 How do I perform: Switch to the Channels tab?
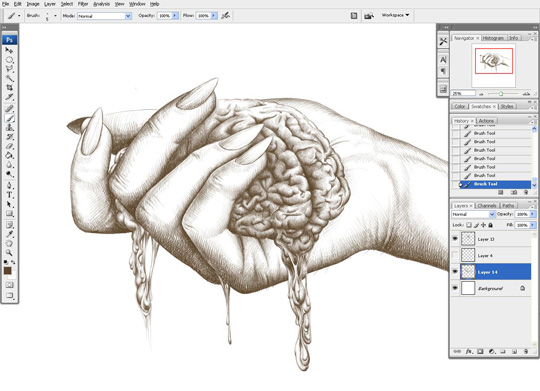pyautogui.click(x=487, y=206)
